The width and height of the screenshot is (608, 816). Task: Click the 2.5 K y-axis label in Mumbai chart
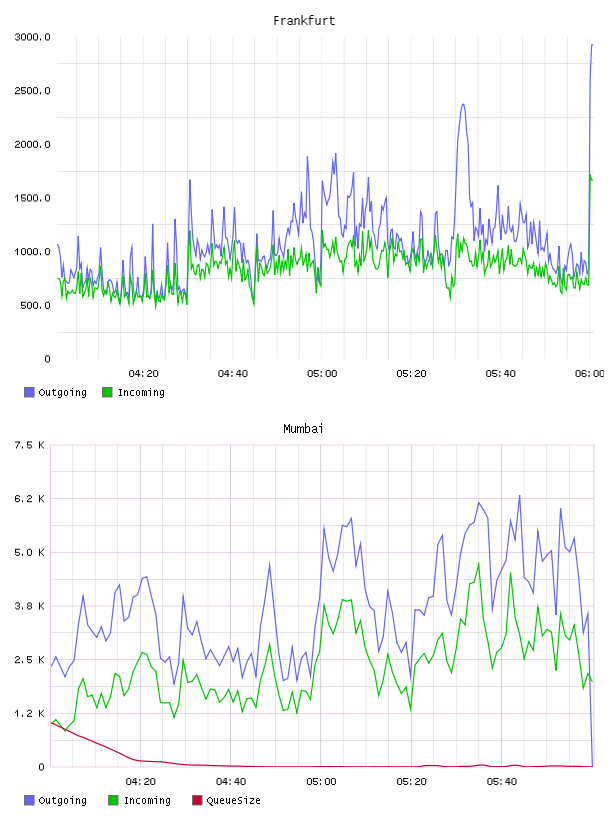tap(29, 659)
